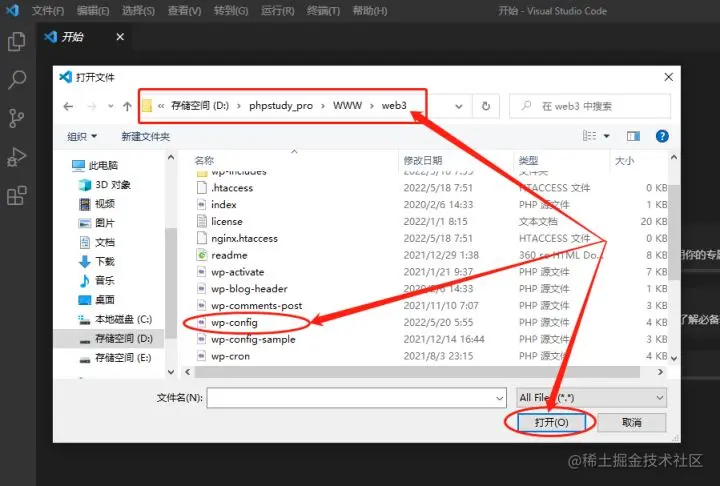Screen dimensions: 720x486
Task: Open Source Control view in activity bar
Action: 16,118
